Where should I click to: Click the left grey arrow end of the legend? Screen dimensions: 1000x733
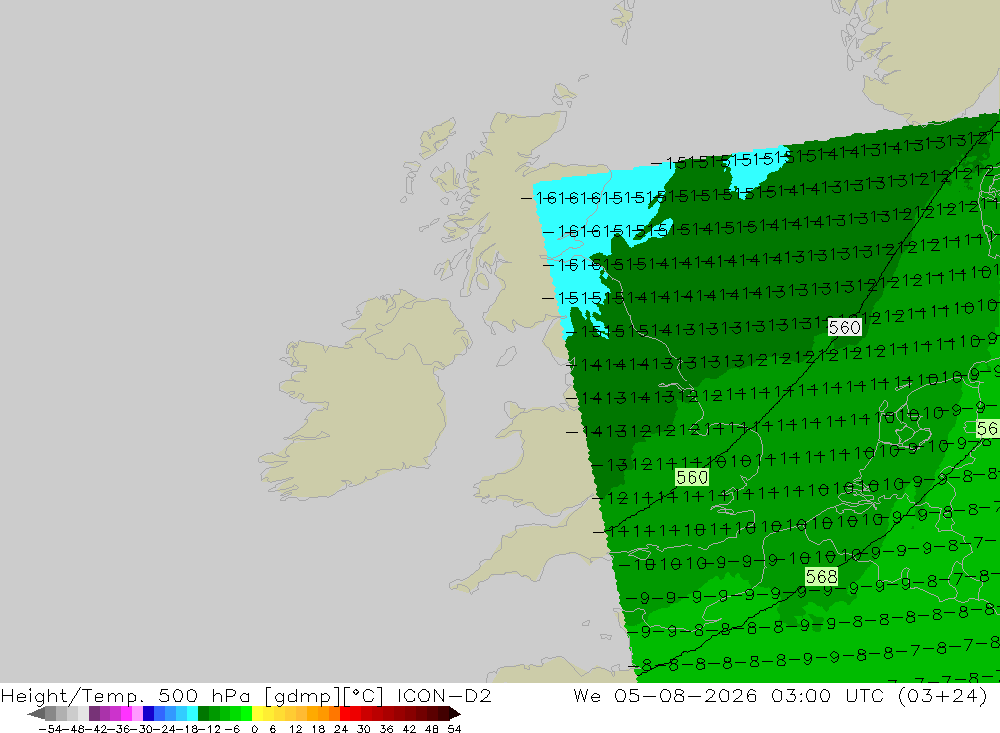coord(36,713)
